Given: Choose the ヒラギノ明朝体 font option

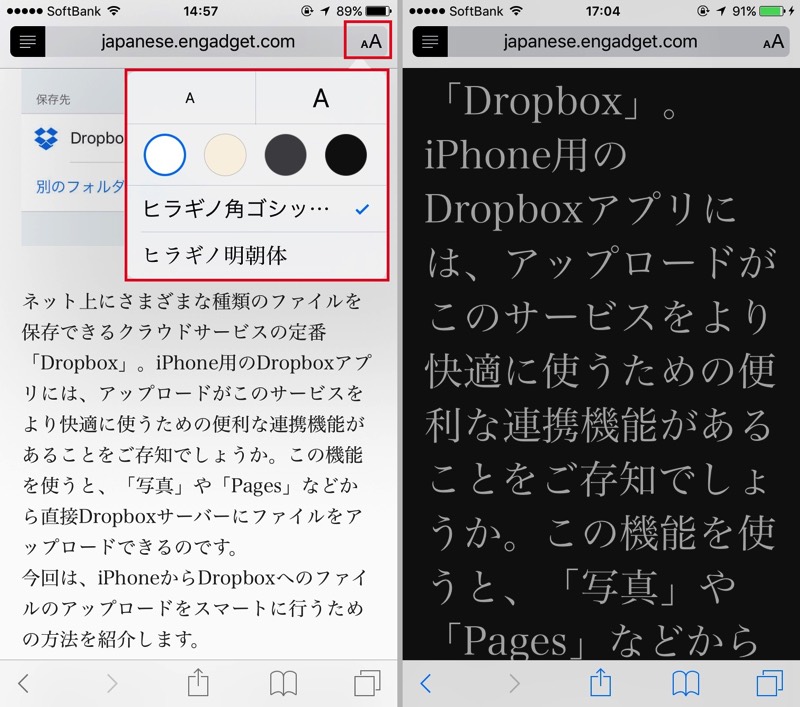Looking at the screenshot, I should click(x=257, y=255).
